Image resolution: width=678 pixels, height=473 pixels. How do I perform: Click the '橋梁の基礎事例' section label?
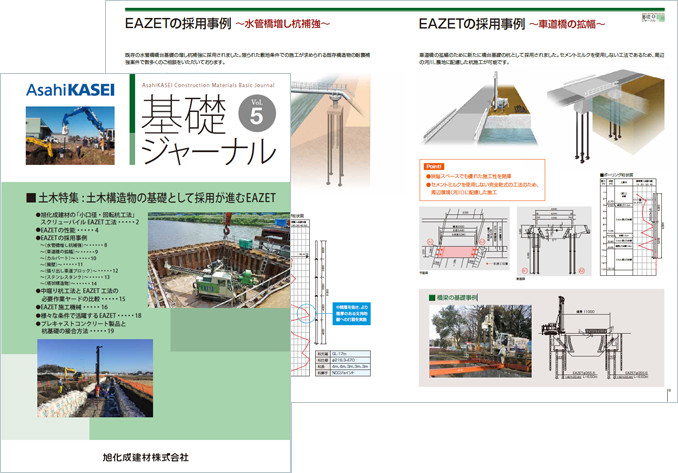click(453, 298)
